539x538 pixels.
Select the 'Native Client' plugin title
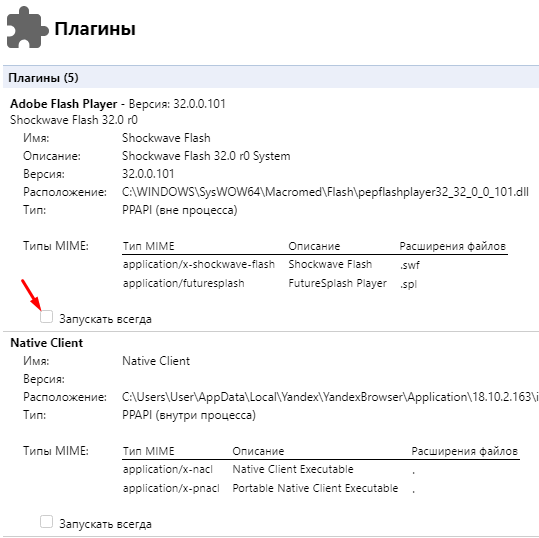click(x=47, y=343)
